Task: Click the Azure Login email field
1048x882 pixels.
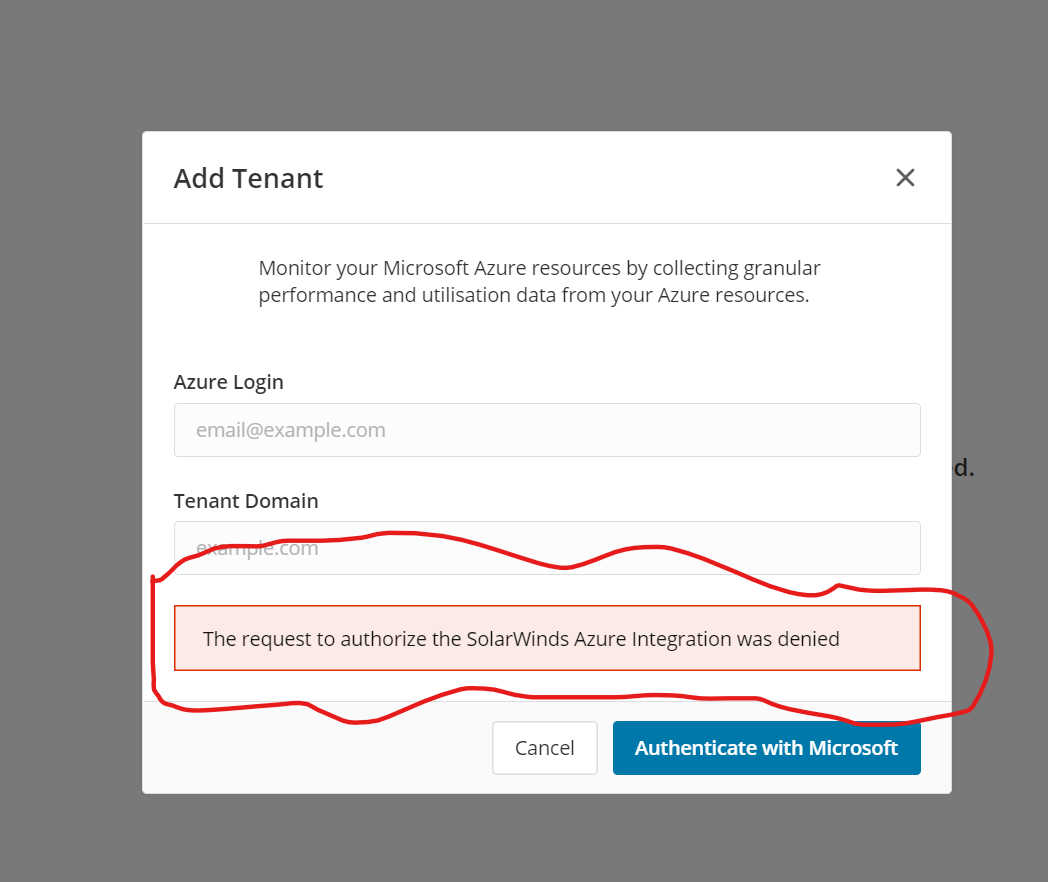Action: pyautogui.click(x=547, y=430)
